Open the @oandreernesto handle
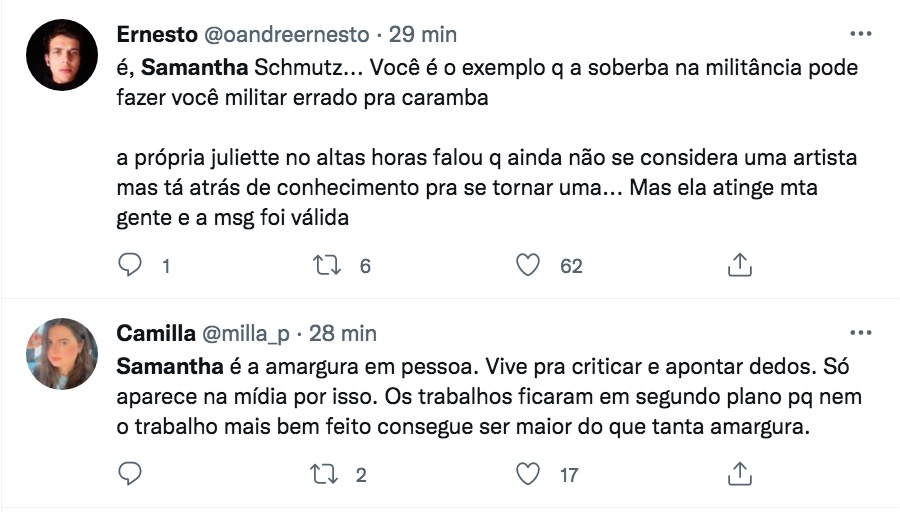Viewport: 900px width, 512px height. coord(286,34)
